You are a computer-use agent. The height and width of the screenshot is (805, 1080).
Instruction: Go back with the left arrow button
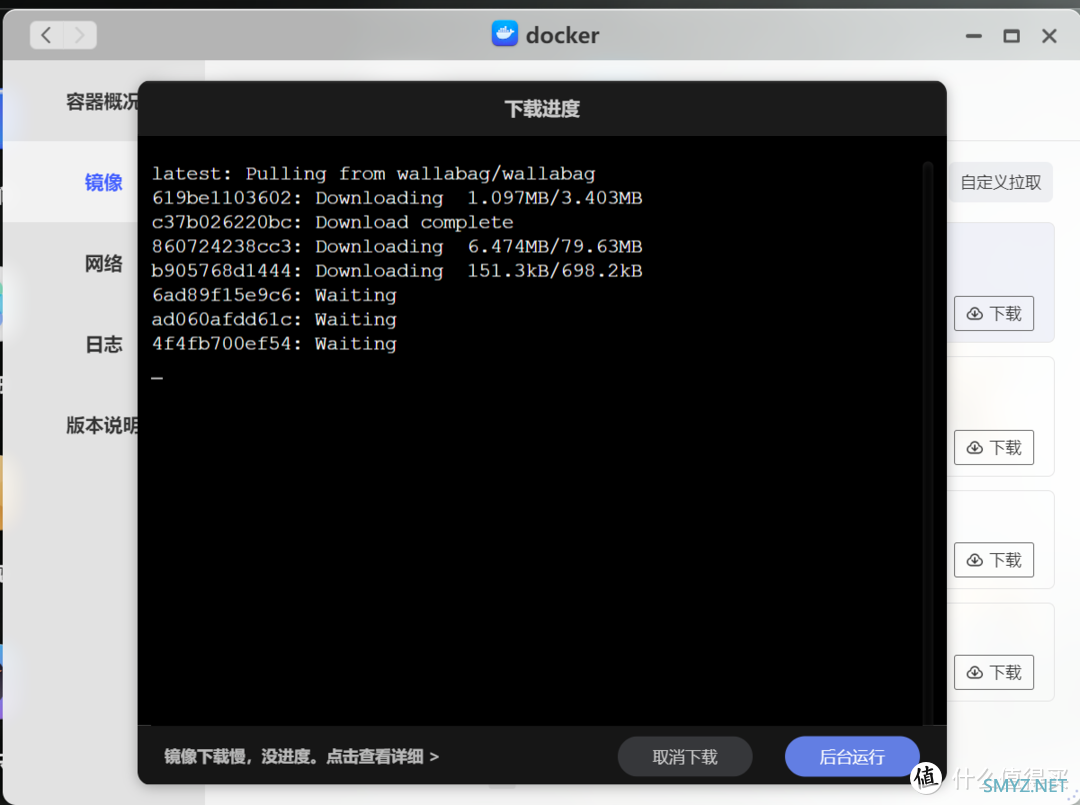(46, 35)
